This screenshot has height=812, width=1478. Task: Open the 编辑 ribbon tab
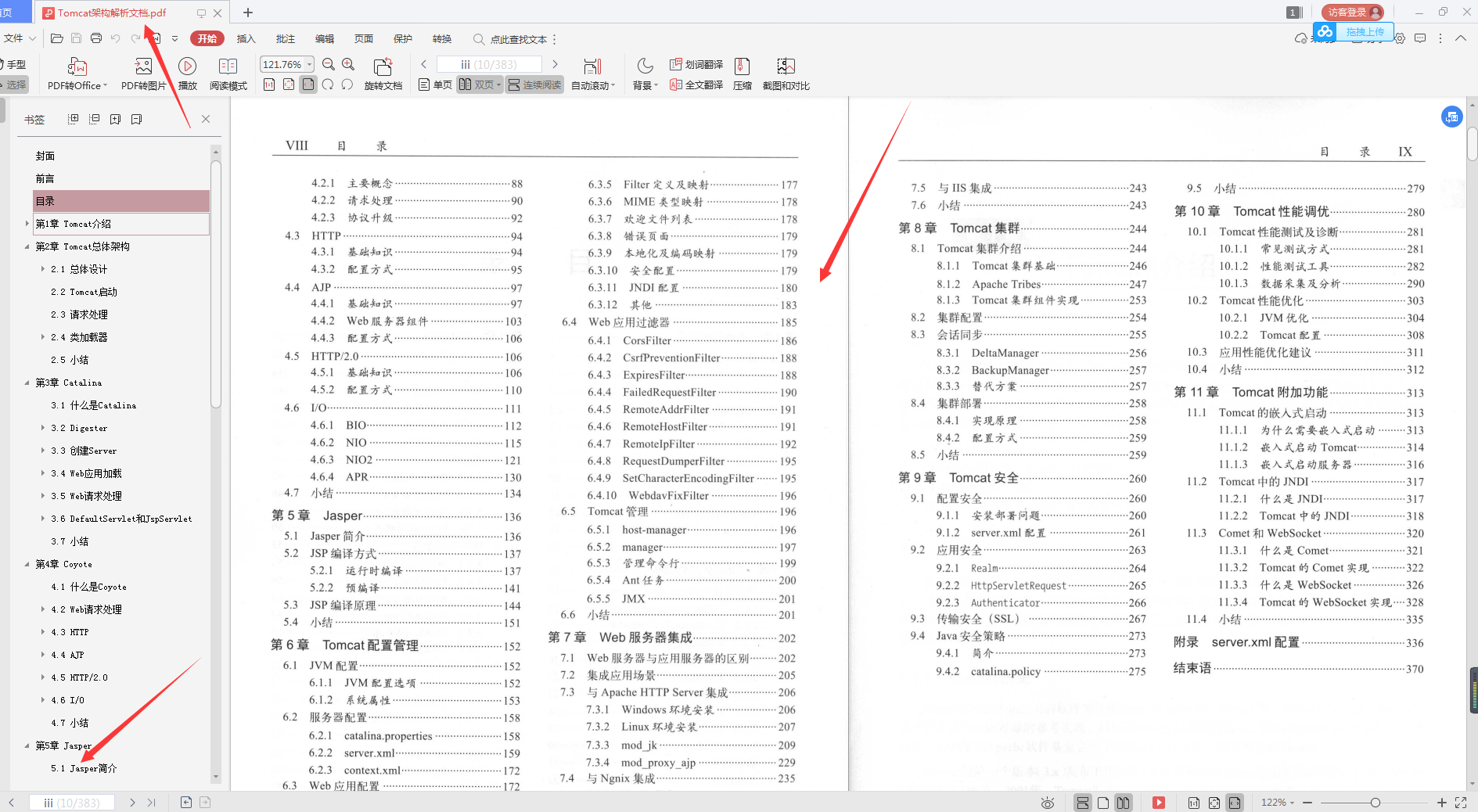[x=325, y=38]
